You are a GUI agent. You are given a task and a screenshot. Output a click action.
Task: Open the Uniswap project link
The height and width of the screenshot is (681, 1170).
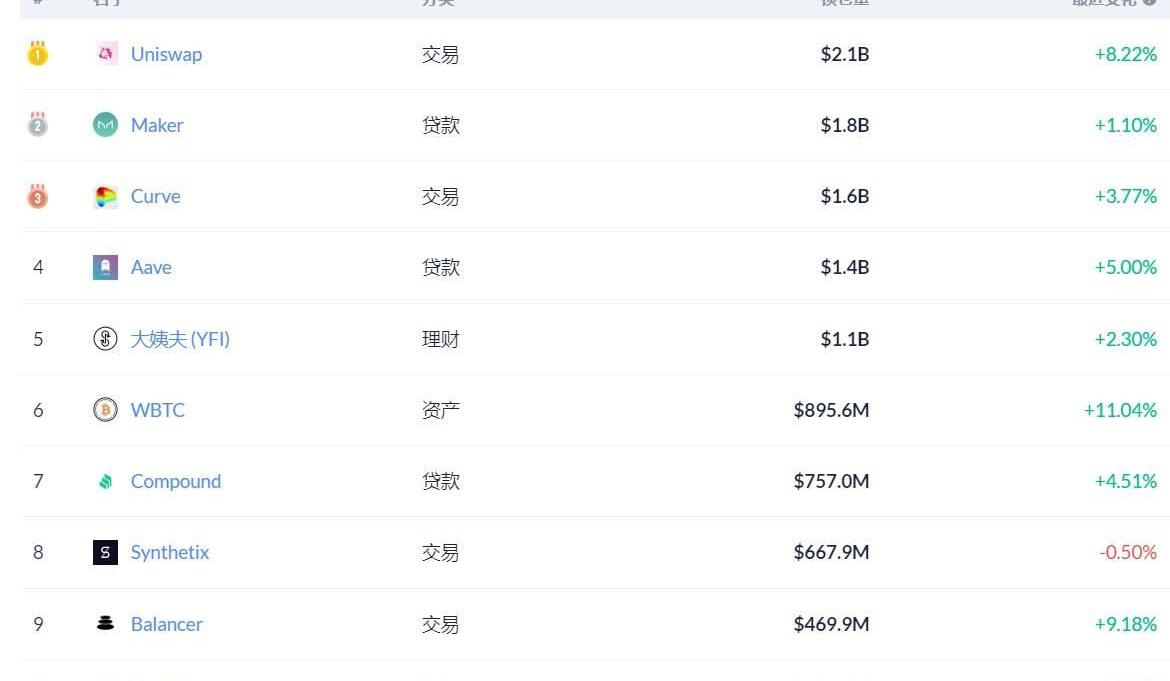coord(166,54)
